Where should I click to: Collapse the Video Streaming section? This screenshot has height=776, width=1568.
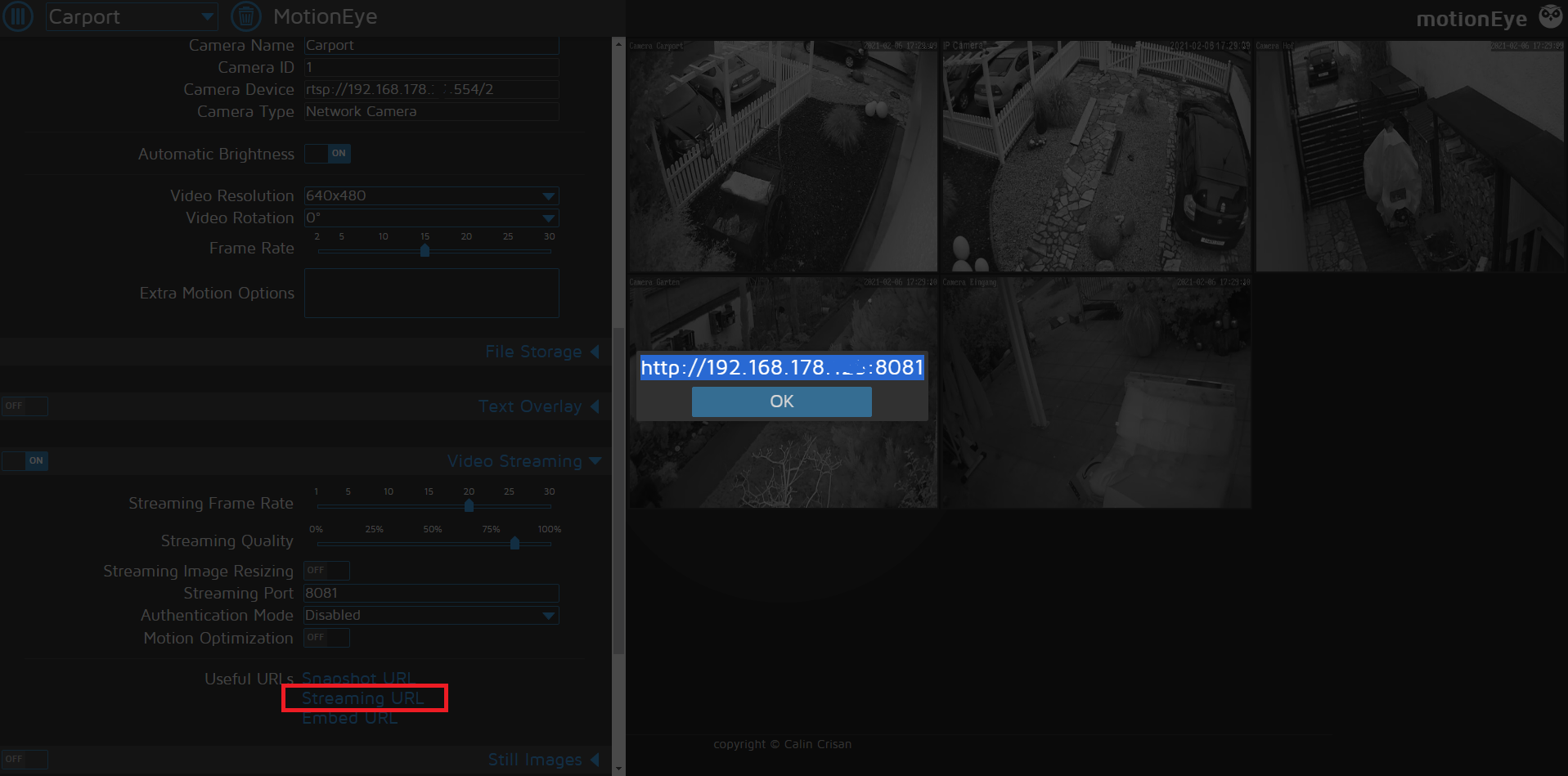pyautogui.click(x=524, y=461)
